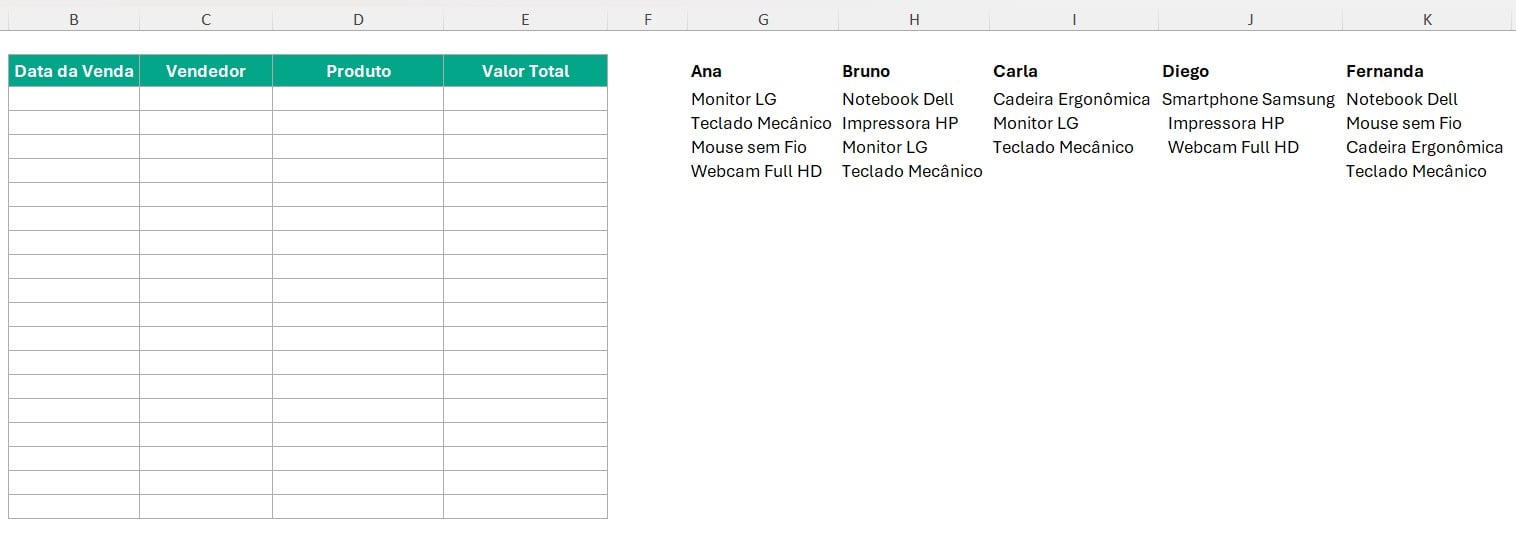Select column F header

click(x=647, y=19)
